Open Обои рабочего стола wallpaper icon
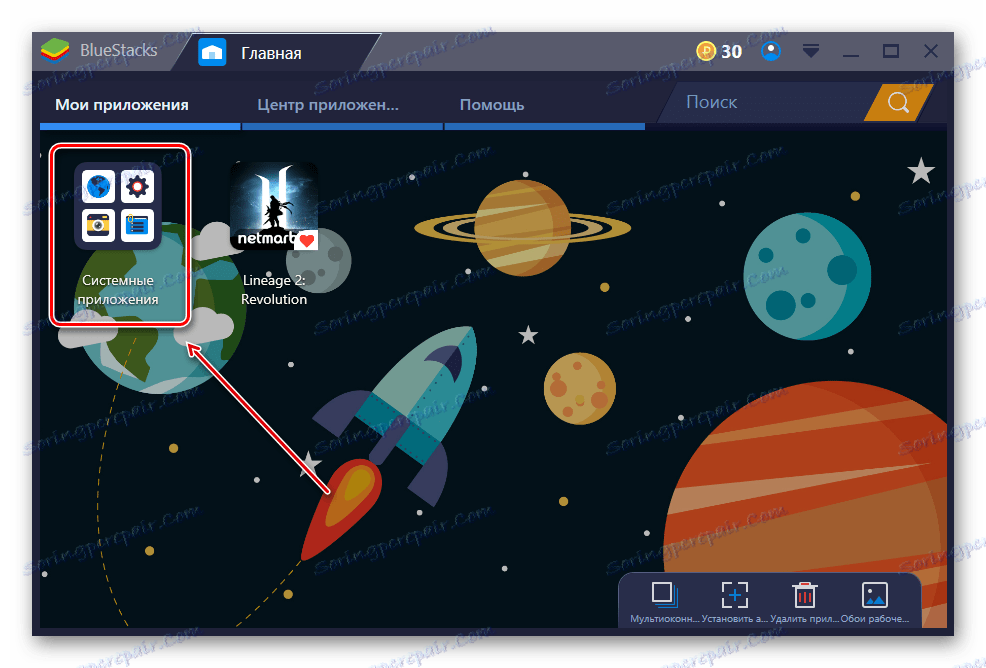 click(875, 594)
